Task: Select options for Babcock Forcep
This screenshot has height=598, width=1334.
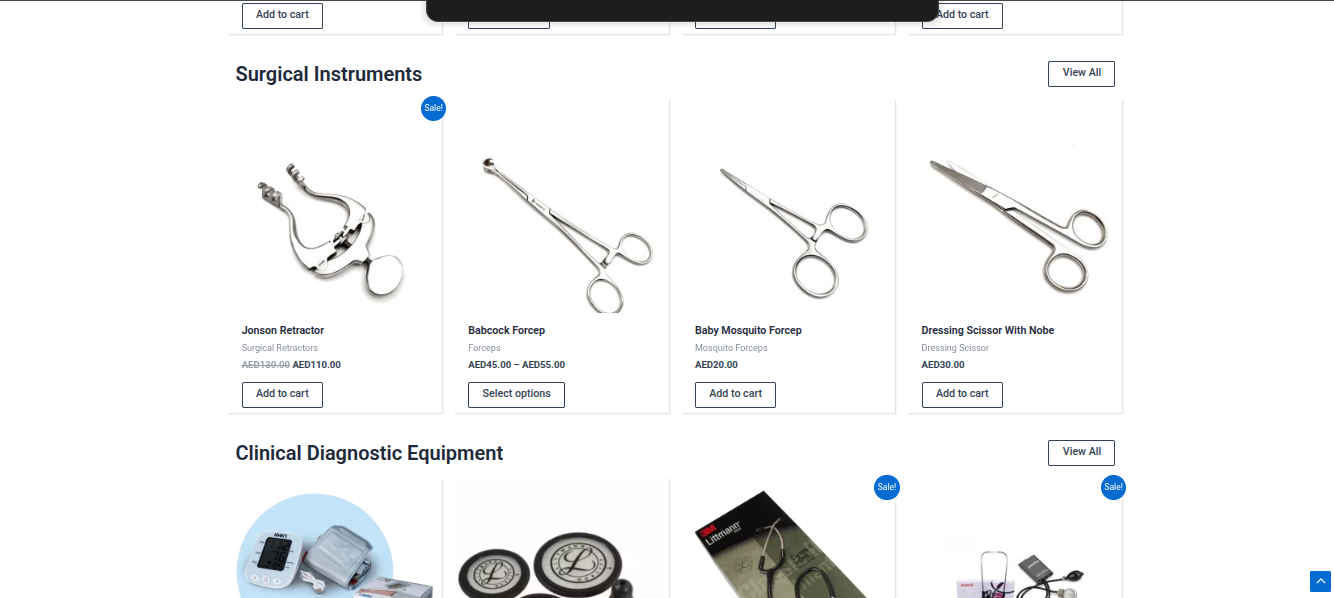Action: 516,394
